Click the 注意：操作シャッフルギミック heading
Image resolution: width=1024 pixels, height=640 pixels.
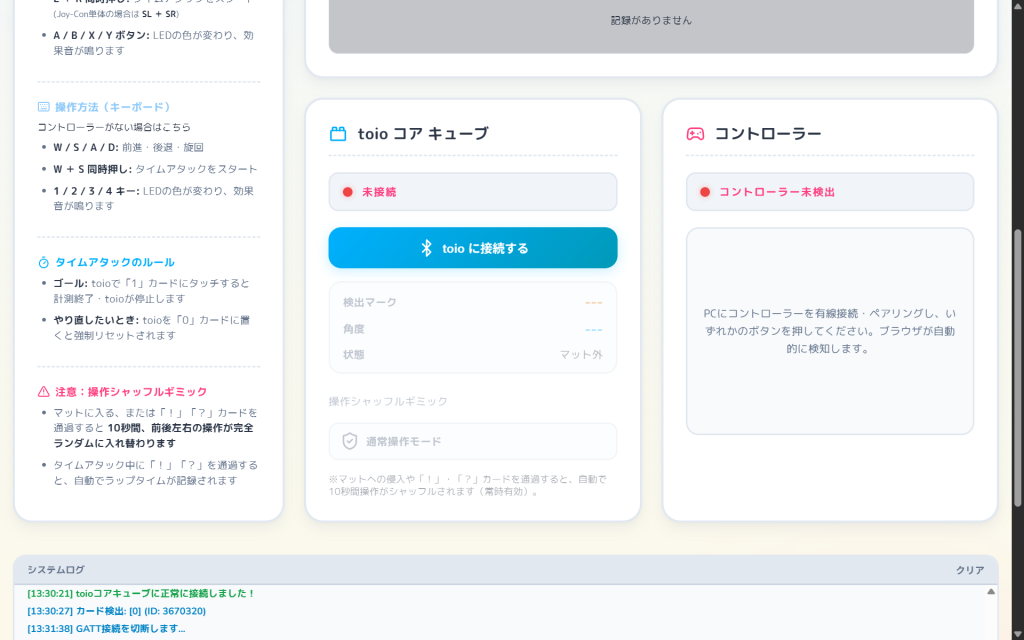point(131,392)
